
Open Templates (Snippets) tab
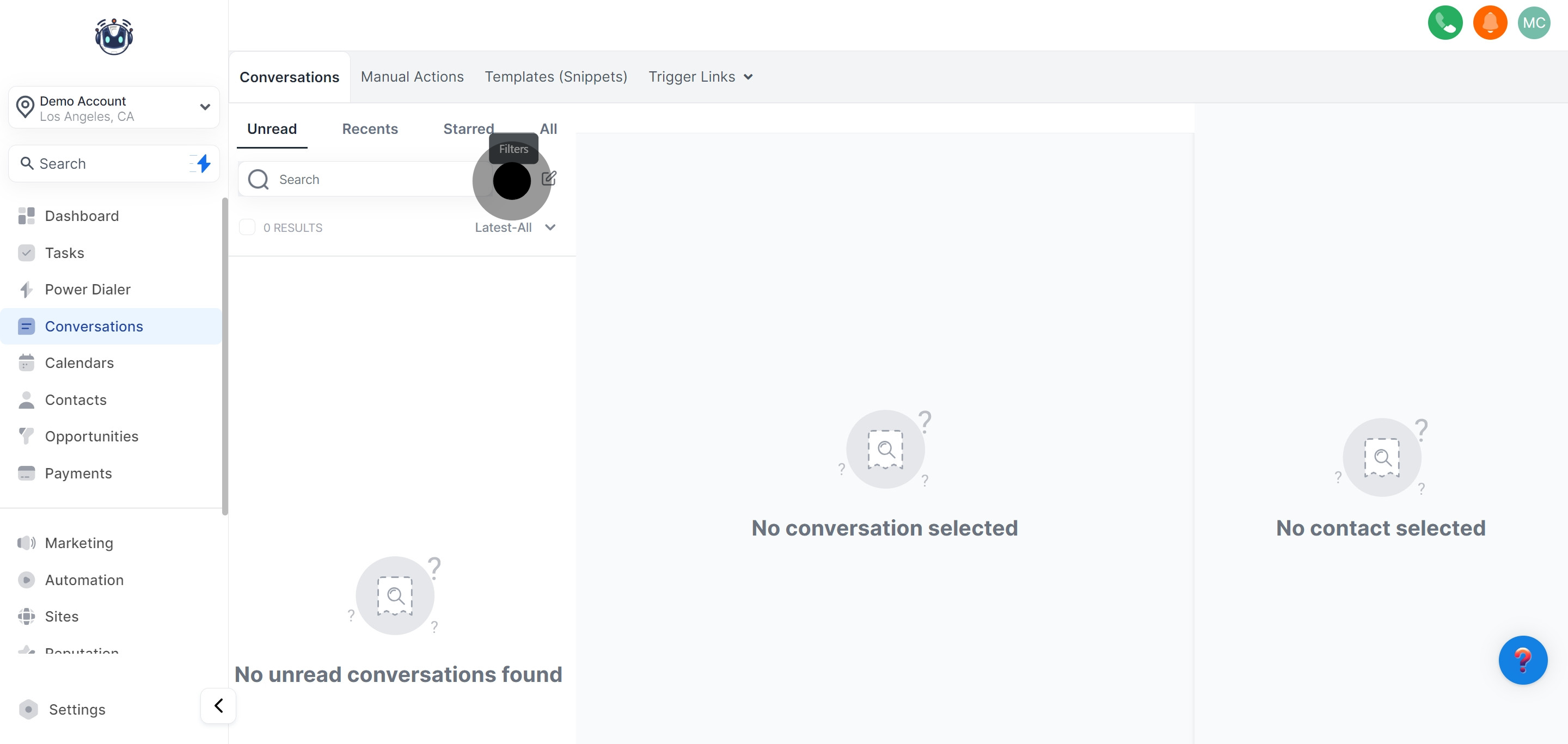pyautogui.click(x=555, y=77)
